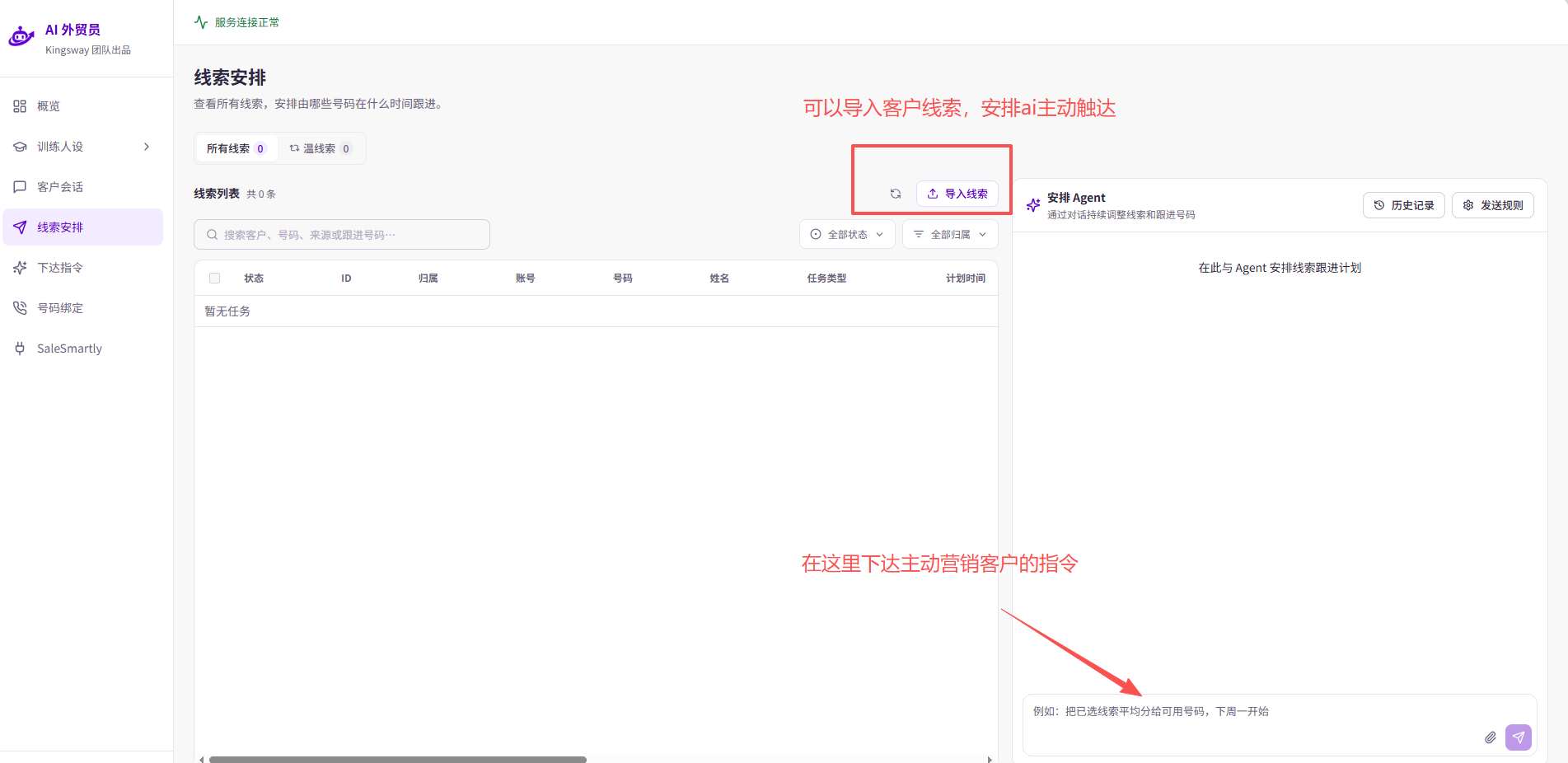Open 下达指令 in the sidebar menu
Viewport: 1568px width, 763px height.
click(83, 268)
